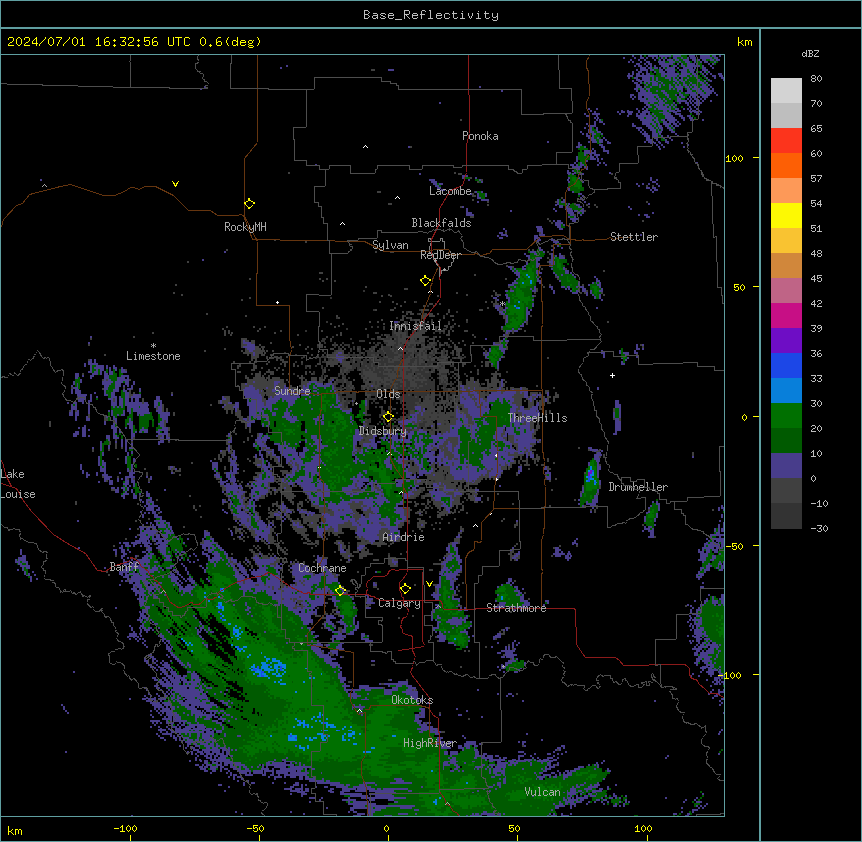Image resolution: width=862 pixels, height=842 pixels.
Task: Click the yellow diamond marker below Cochrane
Action: (x=340, y=591)
